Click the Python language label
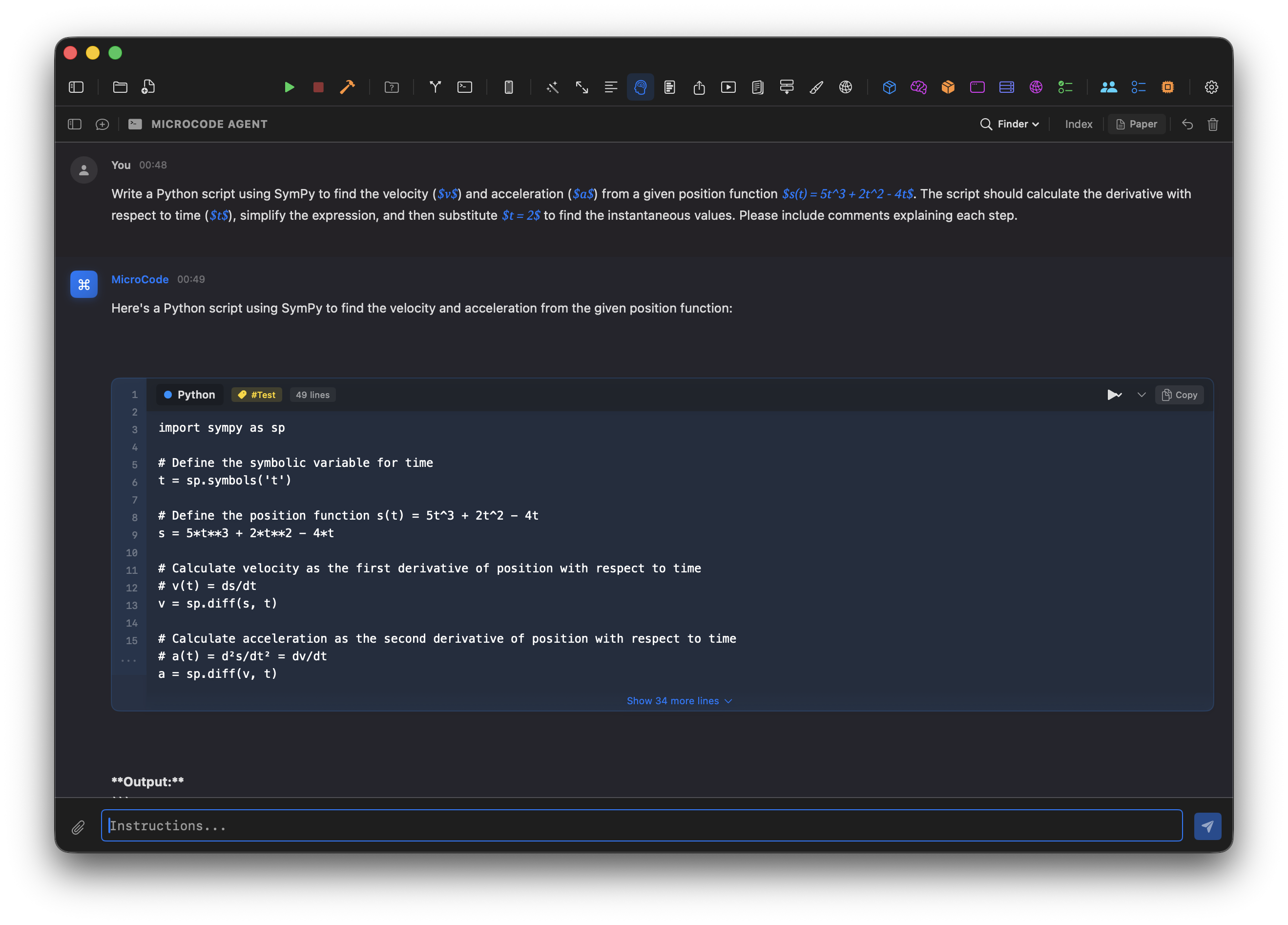Image resolution: width=1288 pixels, height=925 pixels. [189, 394]
